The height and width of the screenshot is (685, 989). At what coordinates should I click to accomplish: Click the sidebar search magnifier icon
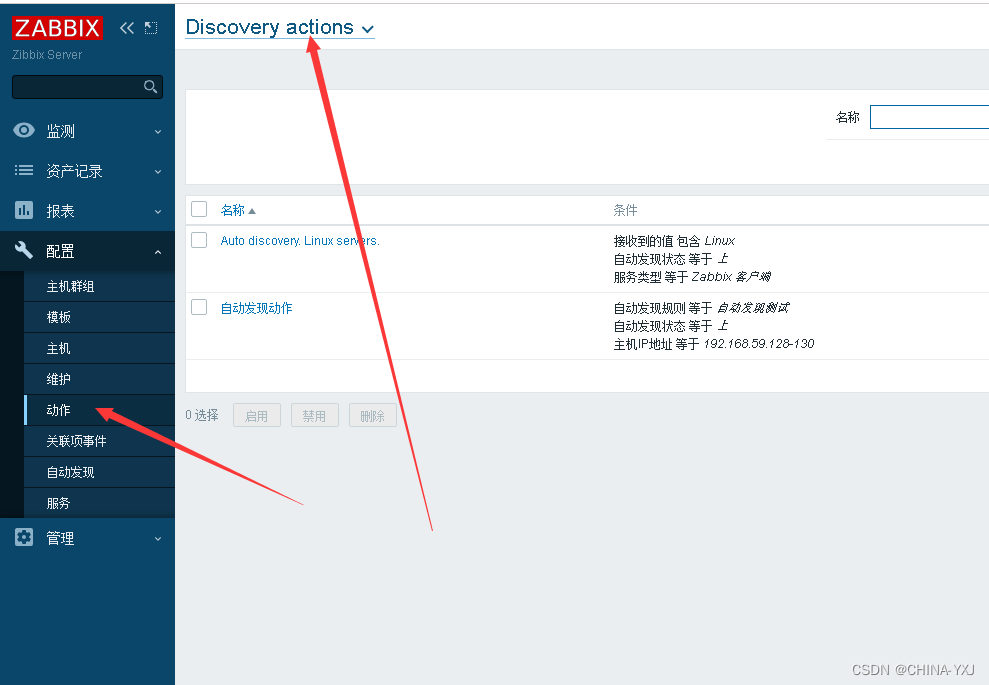point(150,86)
